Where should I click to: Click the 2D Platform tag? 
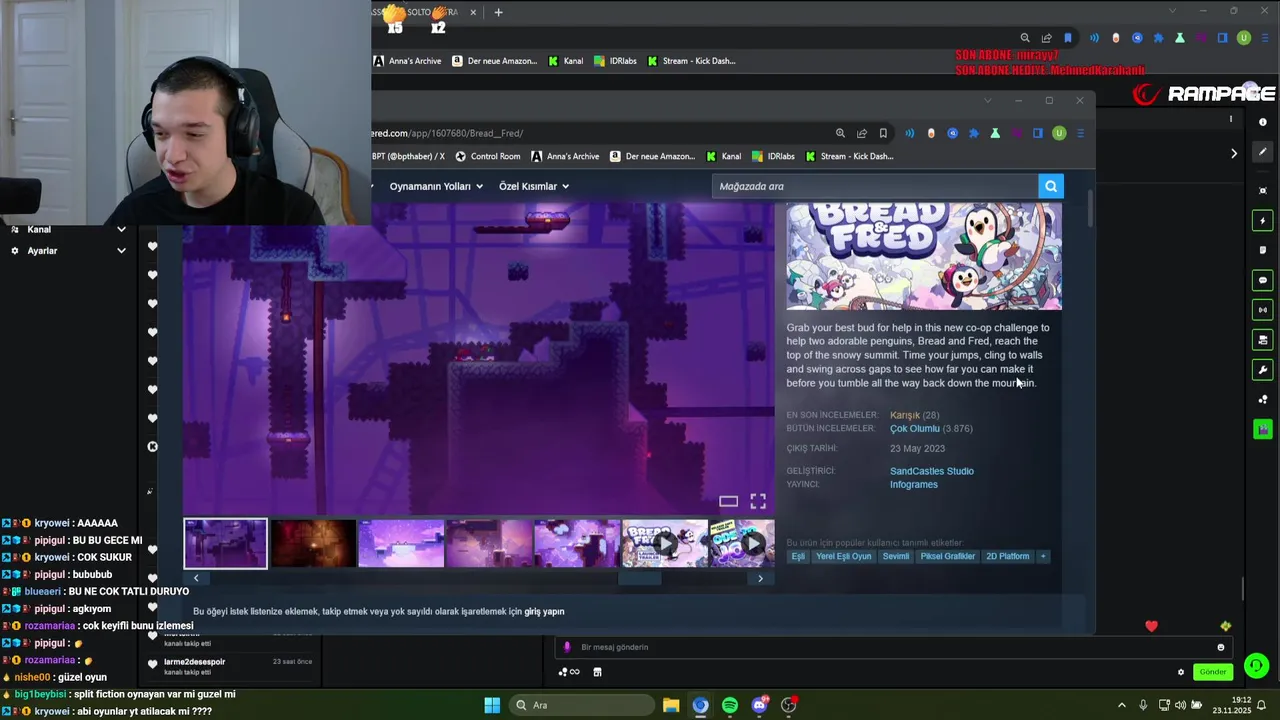click(1007, 556)
